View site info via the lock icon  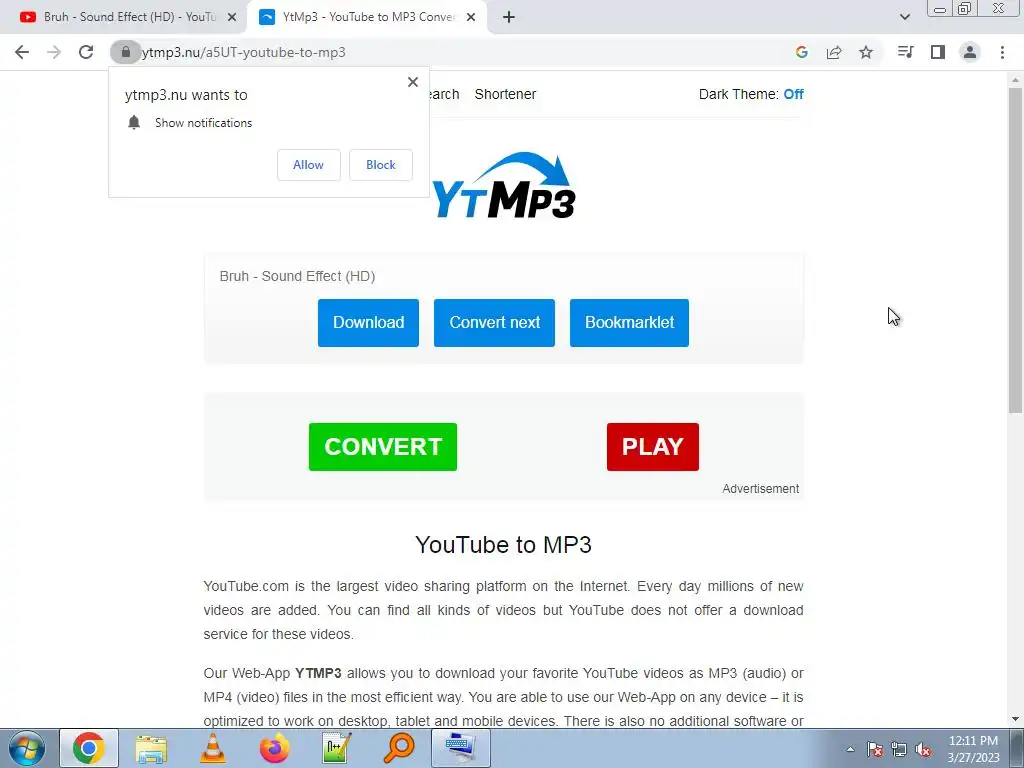125,52
